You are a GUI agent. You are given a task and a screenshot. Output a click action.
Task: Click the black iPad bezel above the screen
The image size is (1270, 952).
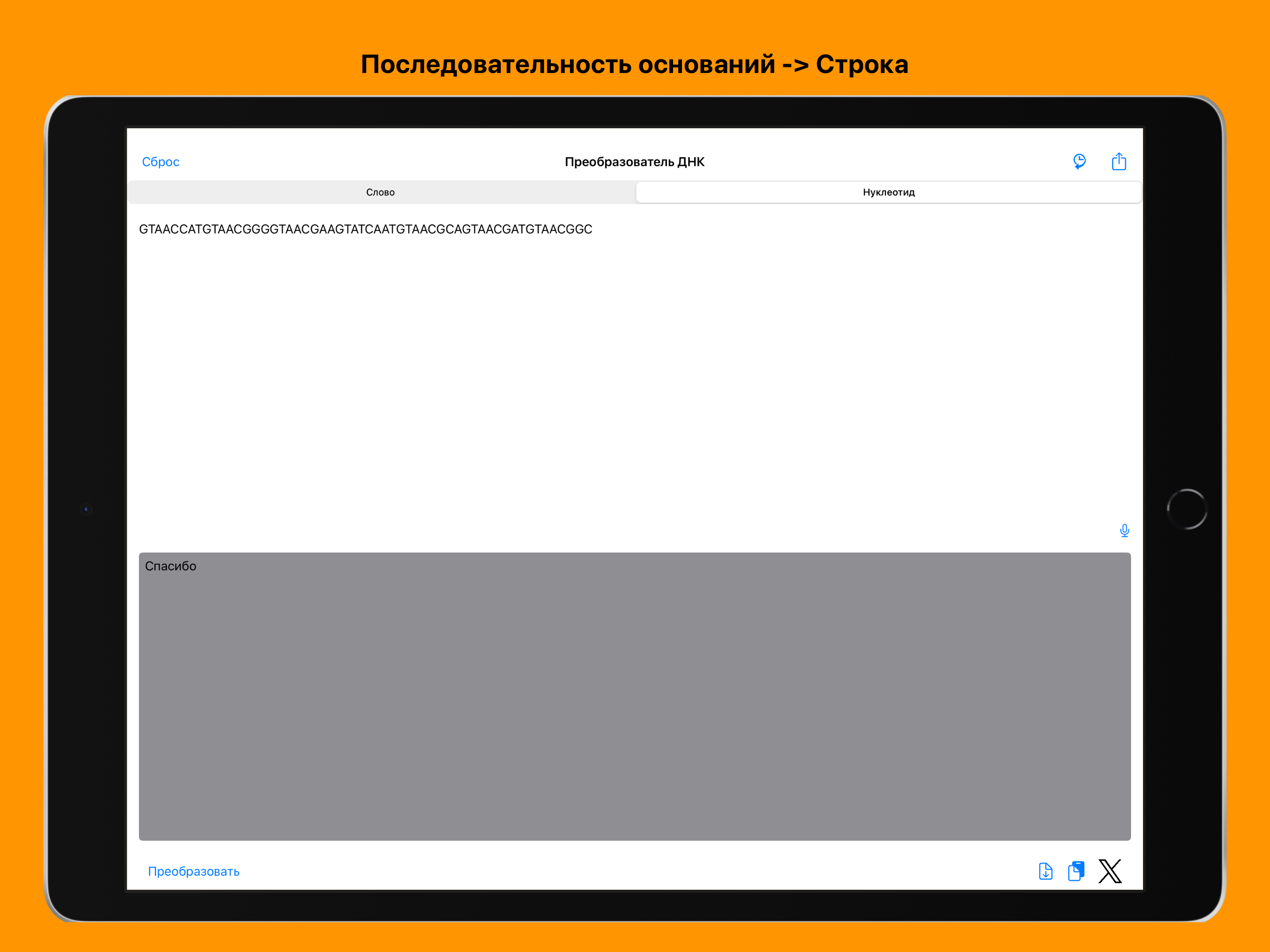click(x=635, y=112)
